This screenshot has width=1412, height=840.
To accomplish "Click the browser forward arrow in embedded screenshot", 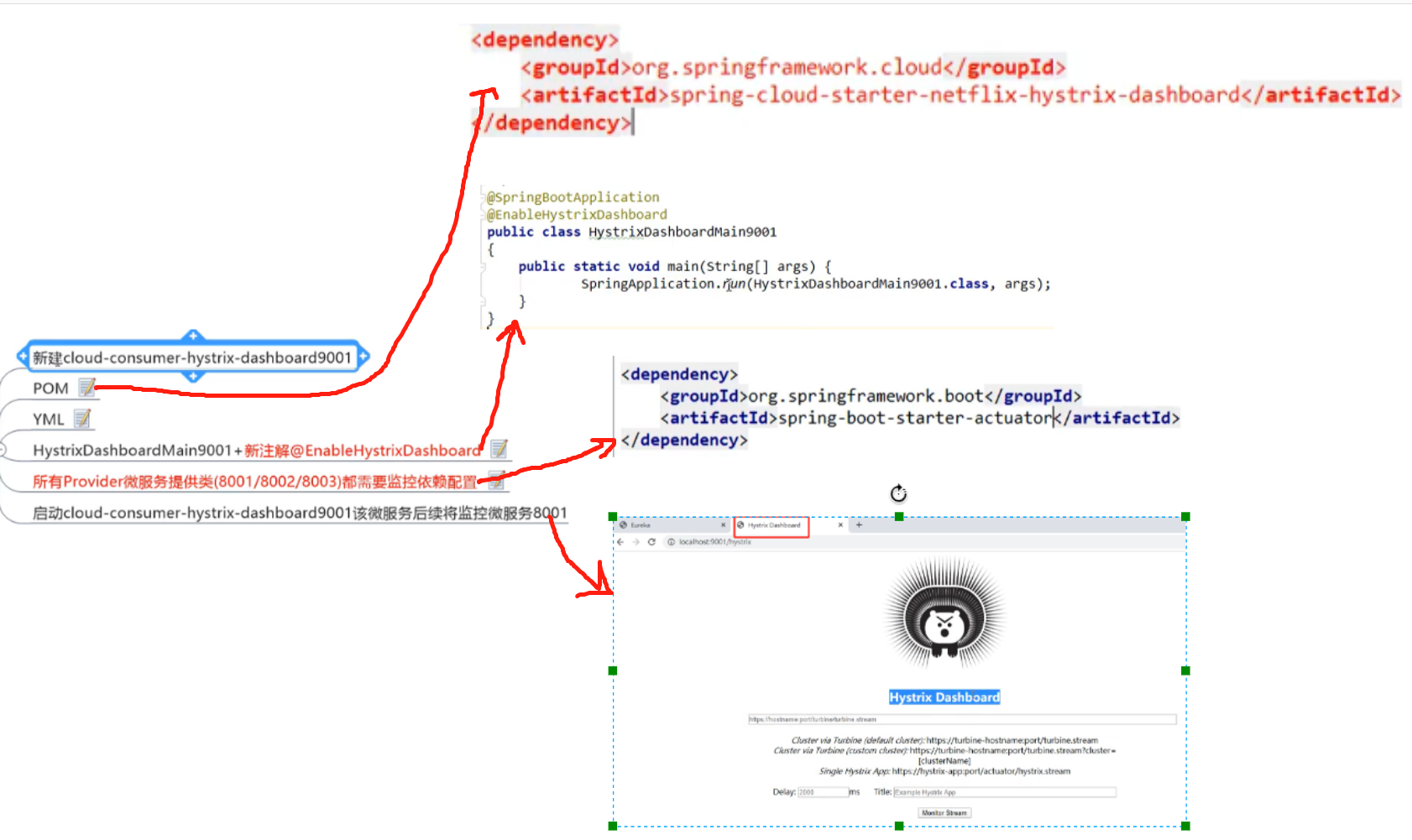I will (635, 542).
